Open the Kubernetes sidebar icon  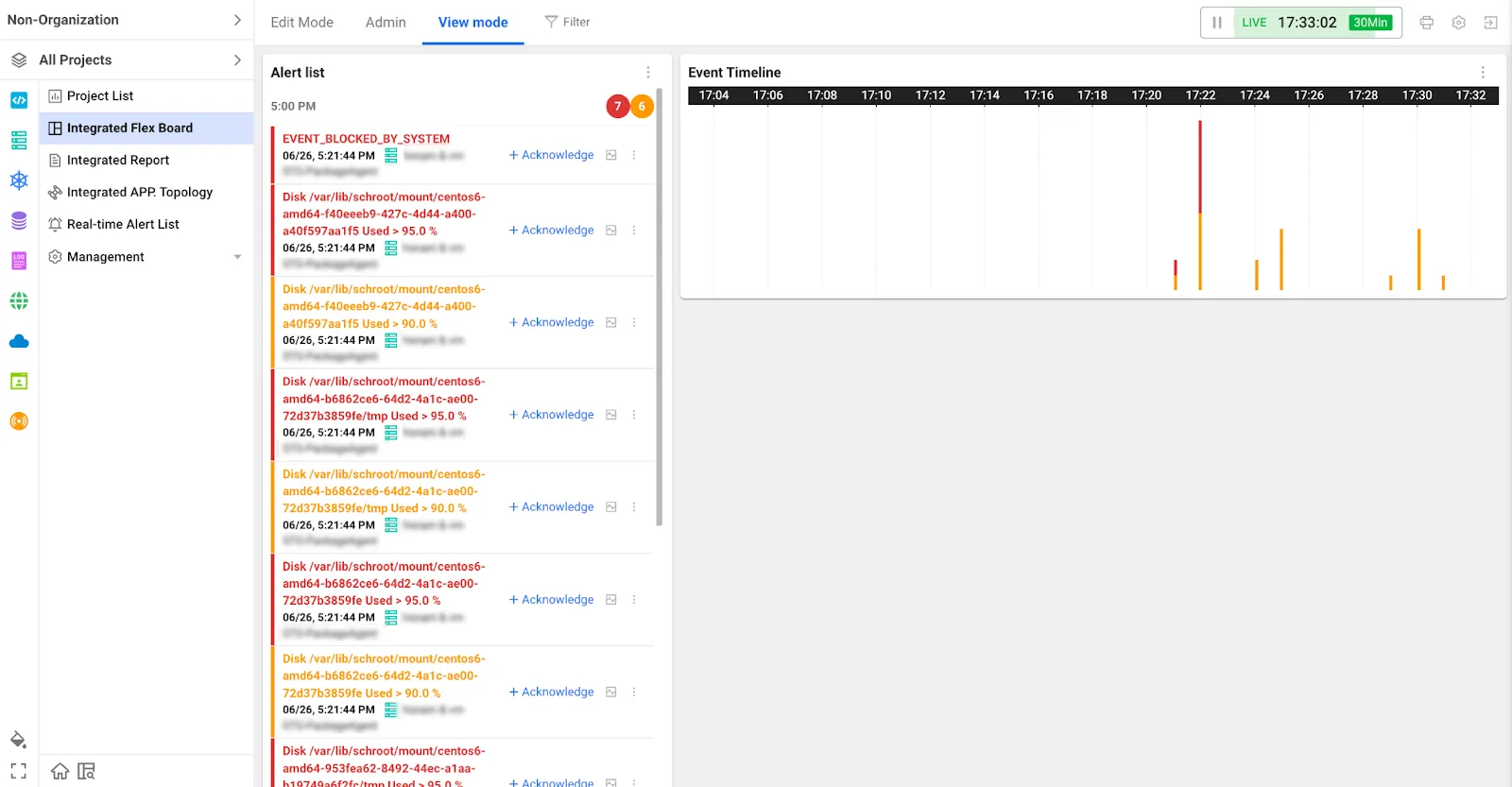[x=19, y=180]
